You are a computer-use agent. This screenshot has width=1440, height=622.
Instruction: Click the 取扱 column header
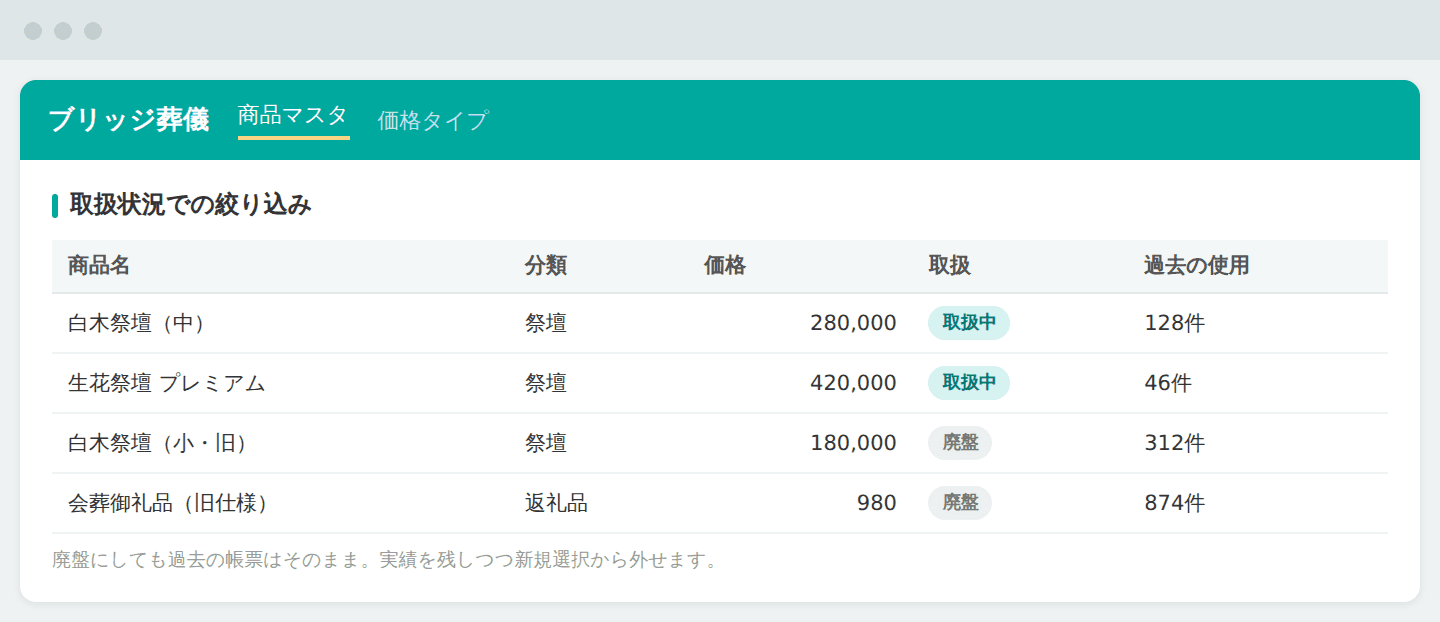949,266
